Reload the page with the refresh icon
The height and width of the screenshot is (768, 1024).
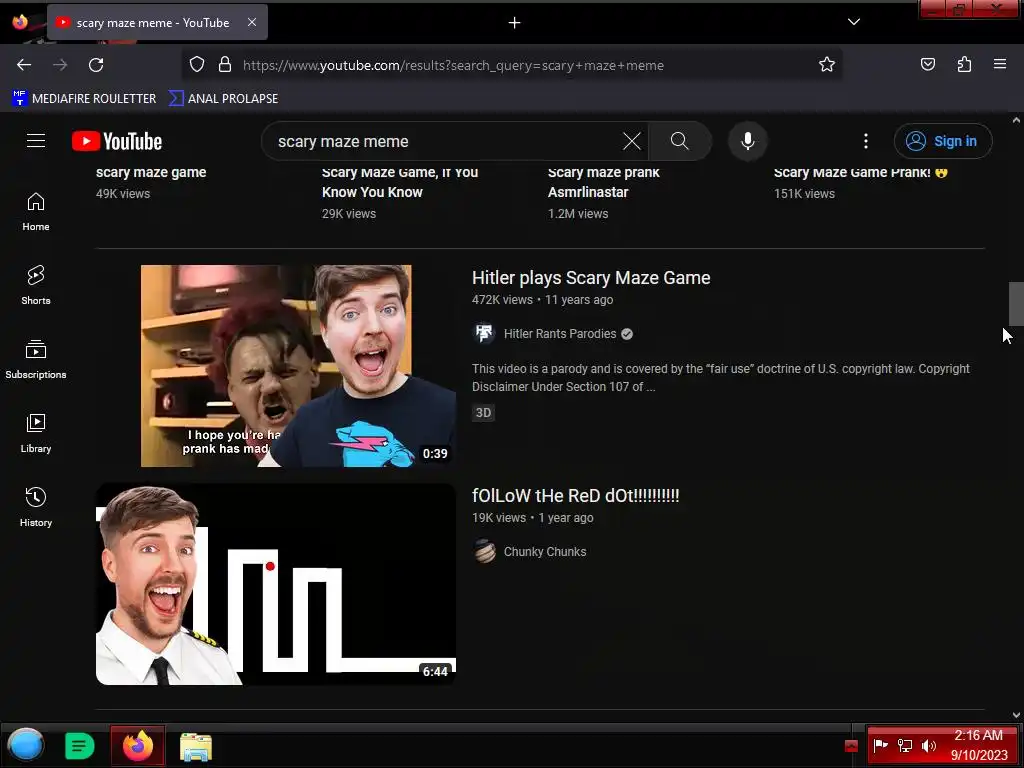click(x=96, y=65)
